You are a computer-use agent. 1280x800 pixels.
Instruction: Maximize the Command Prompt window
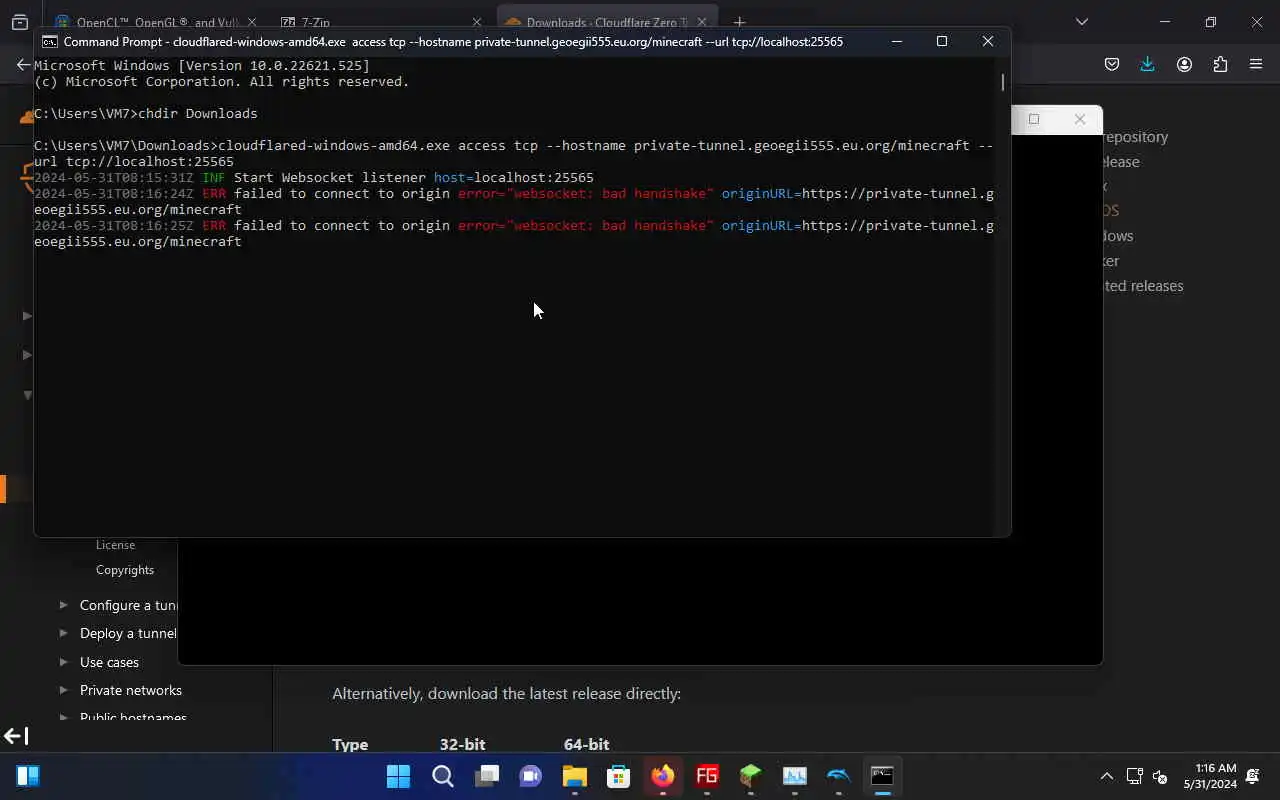942,41
